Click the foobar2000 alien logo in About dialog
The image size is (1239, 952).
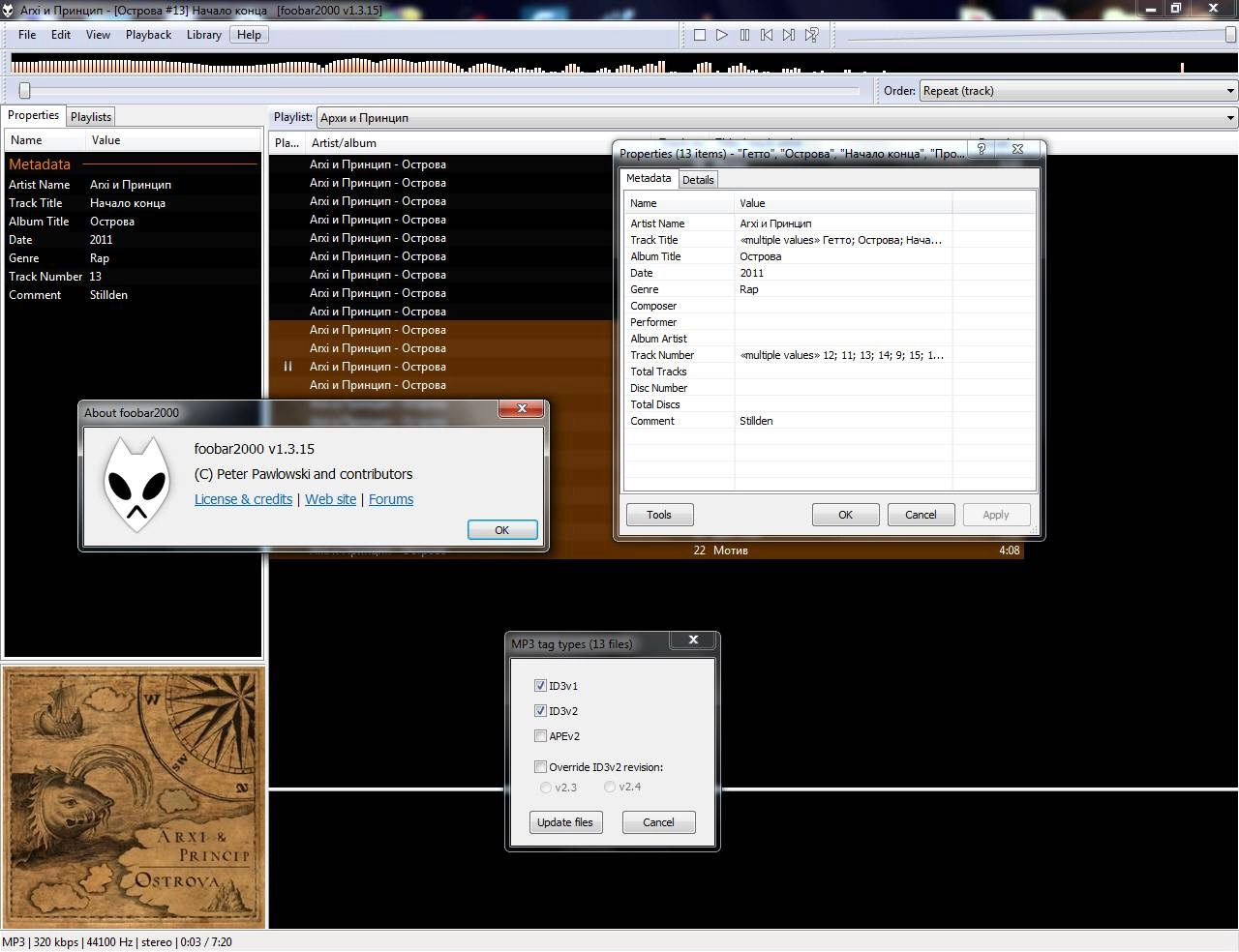[x=136, y=484]
